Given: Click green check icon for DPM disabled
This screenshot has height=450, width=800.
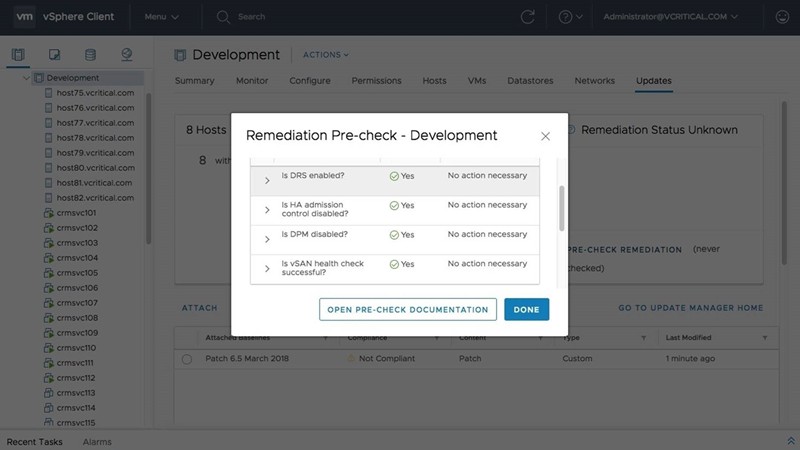Looking at the screenshot, I should (394, 235).
